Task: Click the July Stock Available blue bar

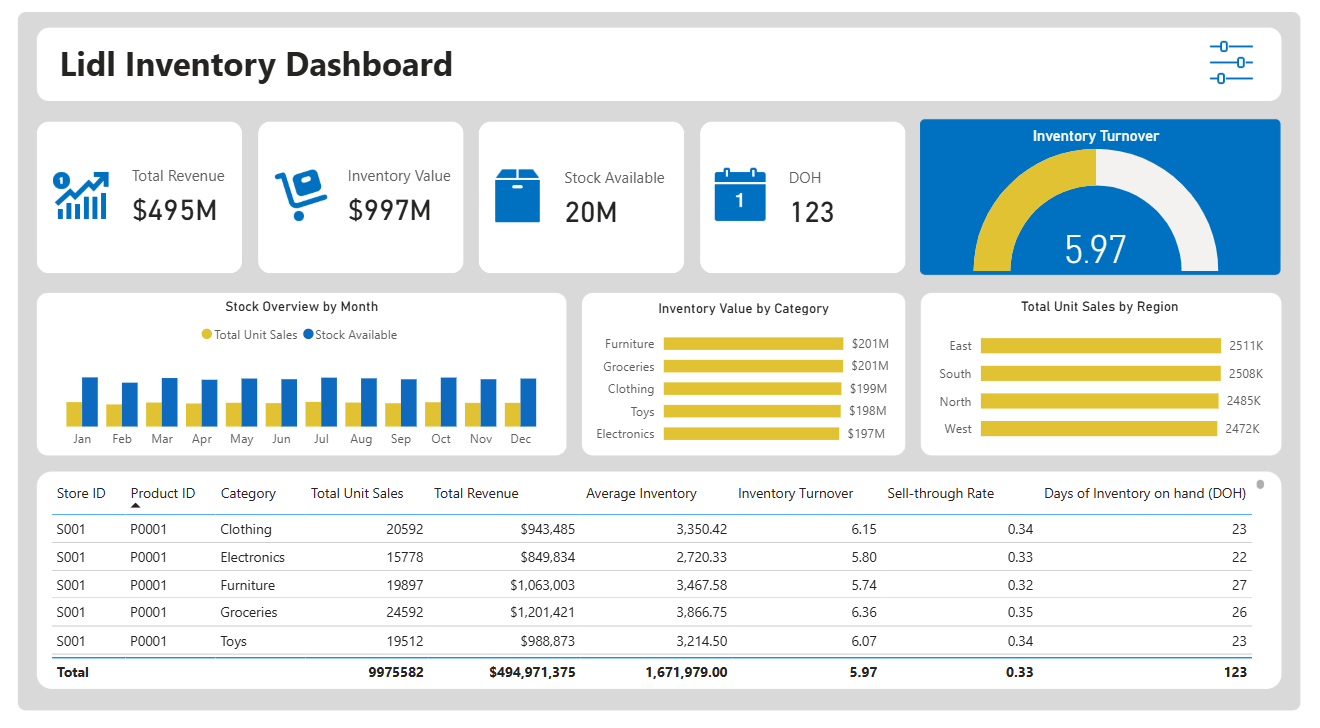Action: pos(329,402)
